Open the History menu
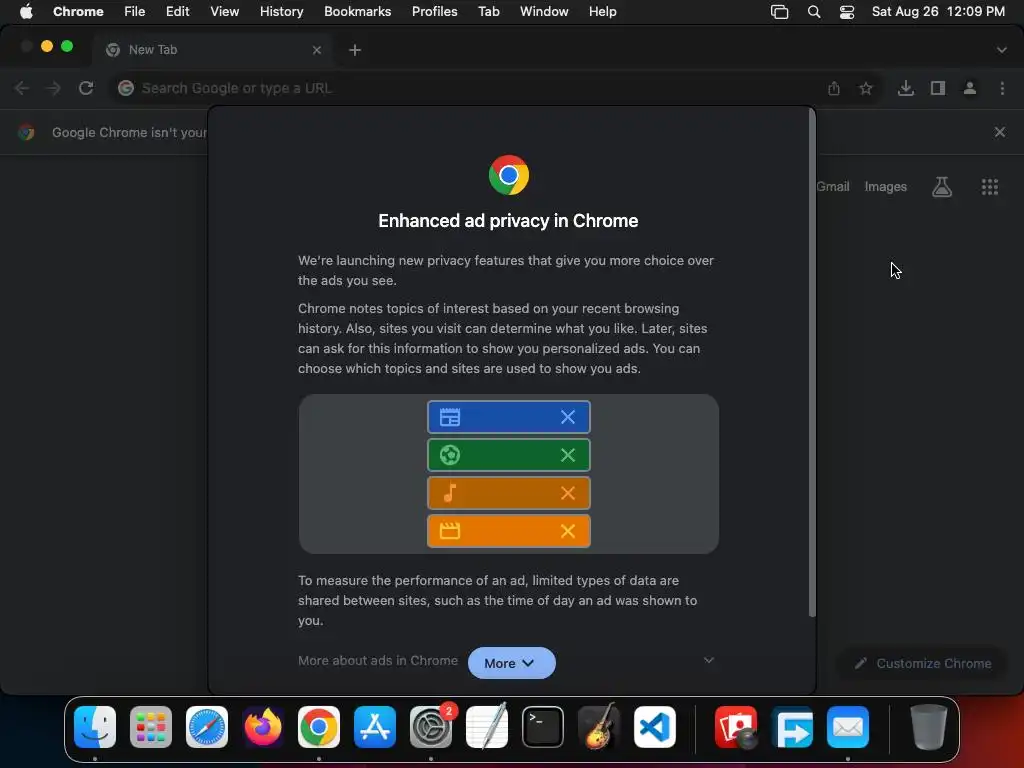 pos(281,11)
